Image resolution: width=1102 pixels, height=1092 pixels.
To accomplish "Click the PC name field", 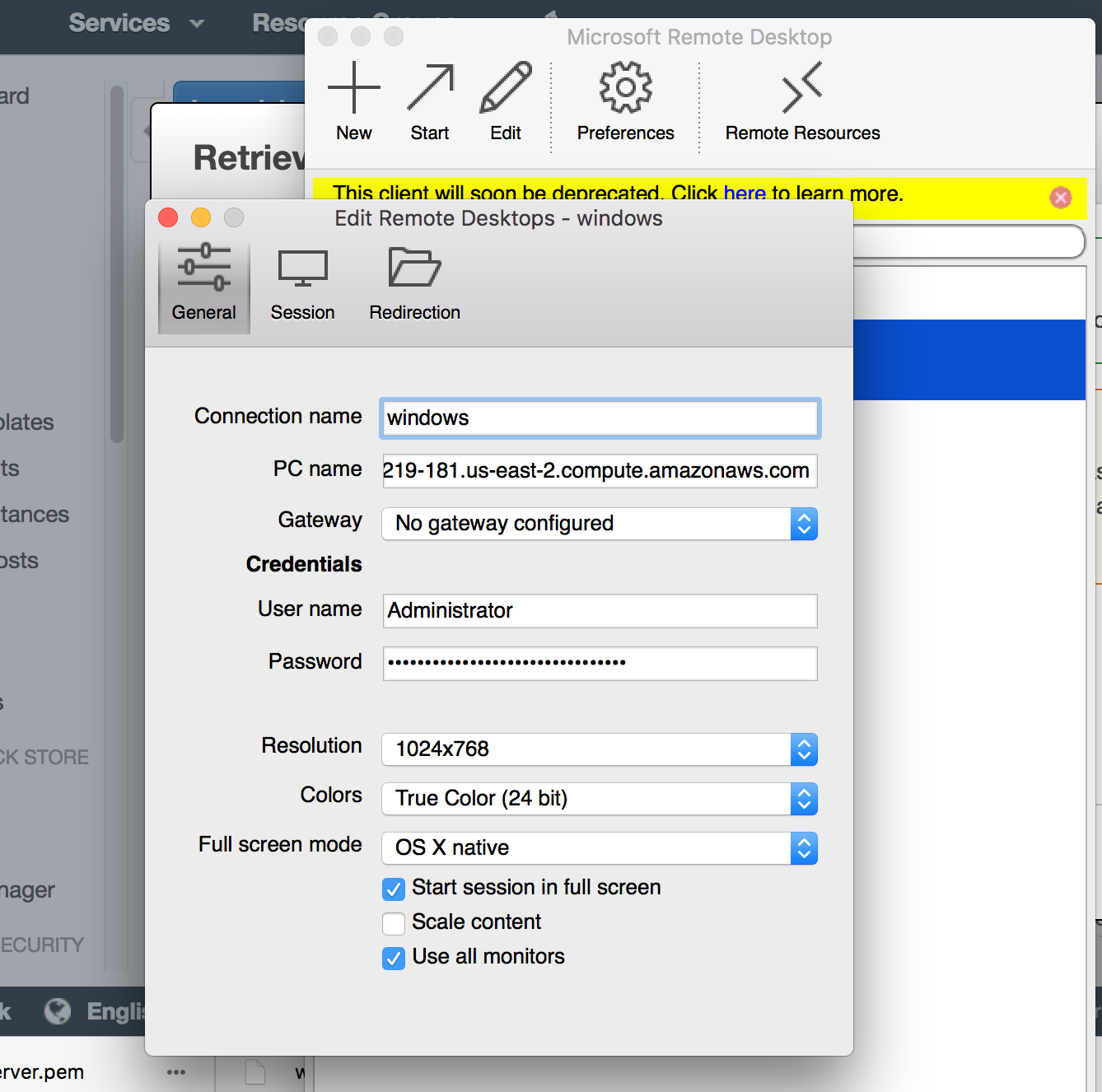I will pos(600,471).
